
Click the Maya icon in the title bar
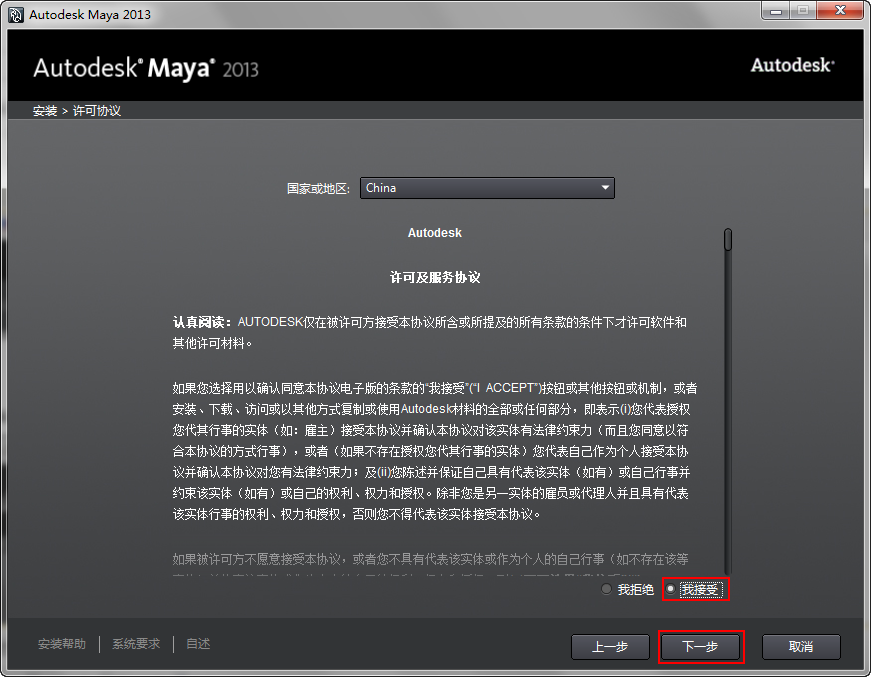tap(16, 14)
